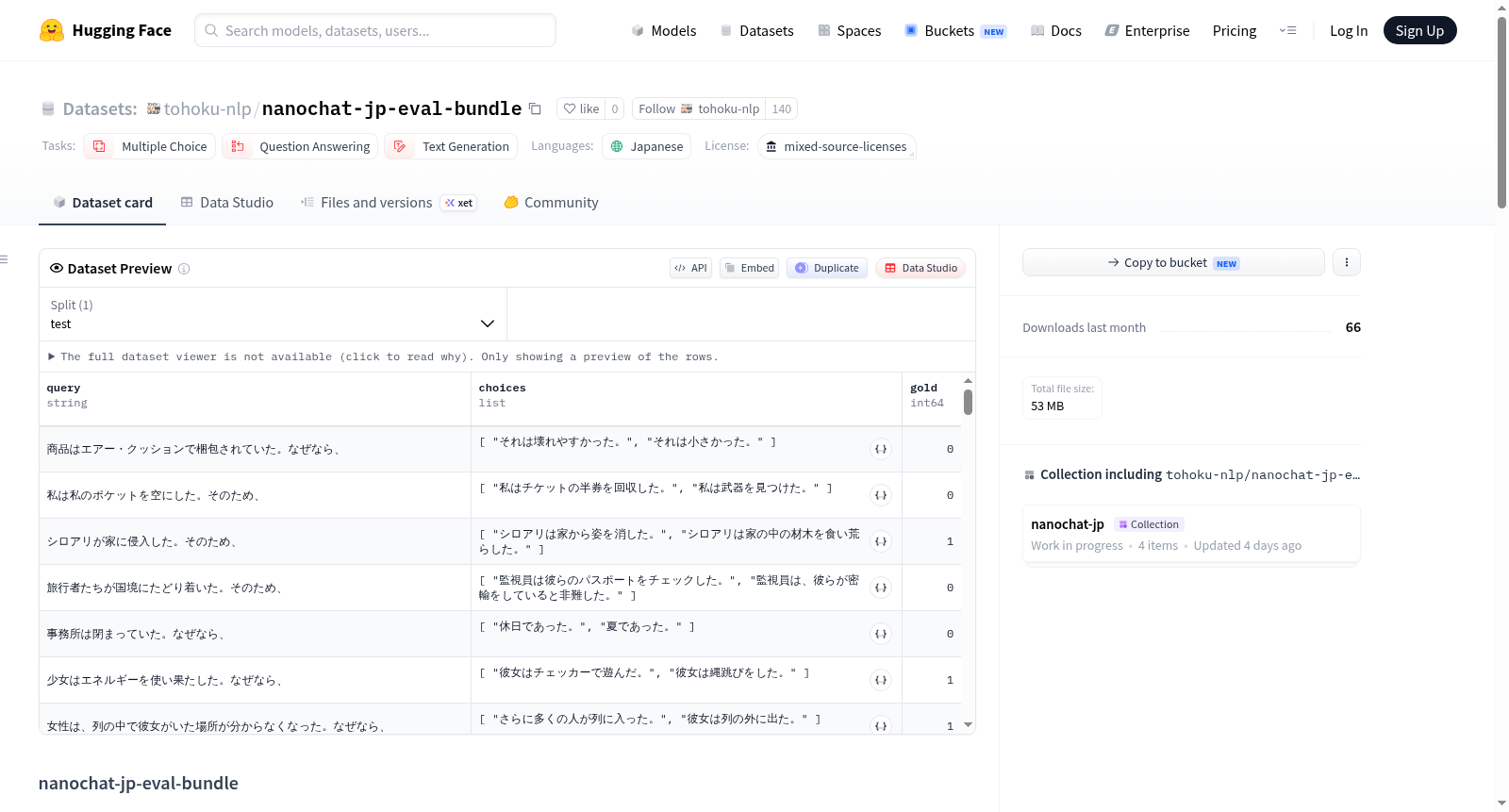This screenshot has height=812, width=1509.
Task: Expand JSON view for first row choices
Action: (881, 449)
